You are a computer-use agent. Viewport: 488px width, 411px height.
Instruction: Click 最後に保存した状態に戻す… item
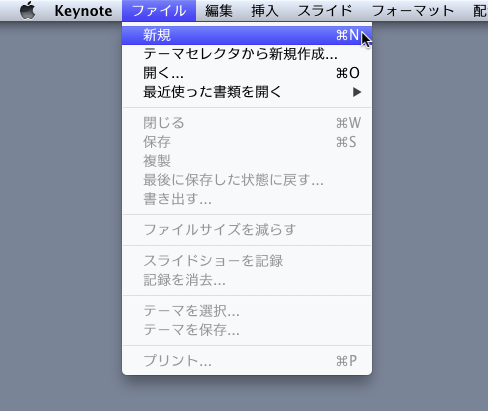click(247, 180)
